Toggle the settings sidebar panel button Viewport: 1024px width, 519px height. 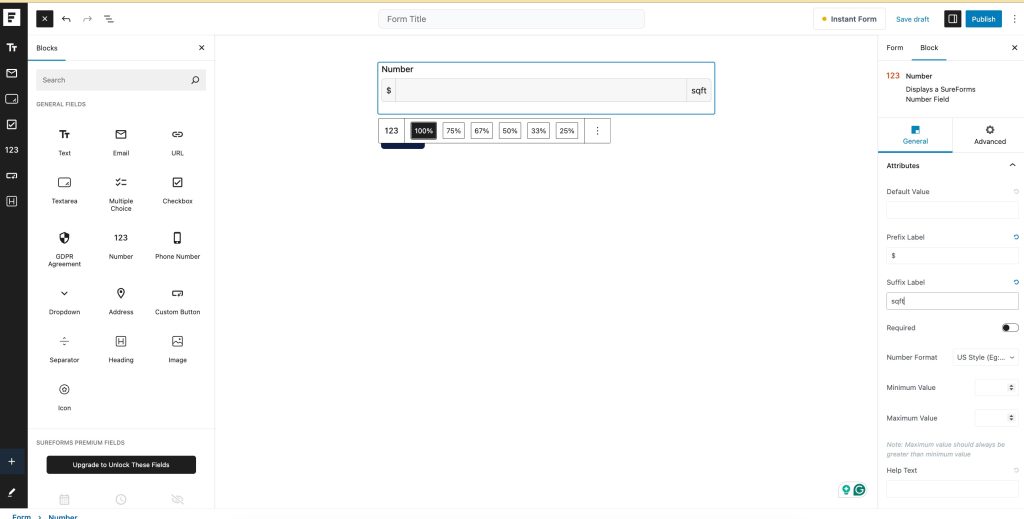click(x=952, y=19)
